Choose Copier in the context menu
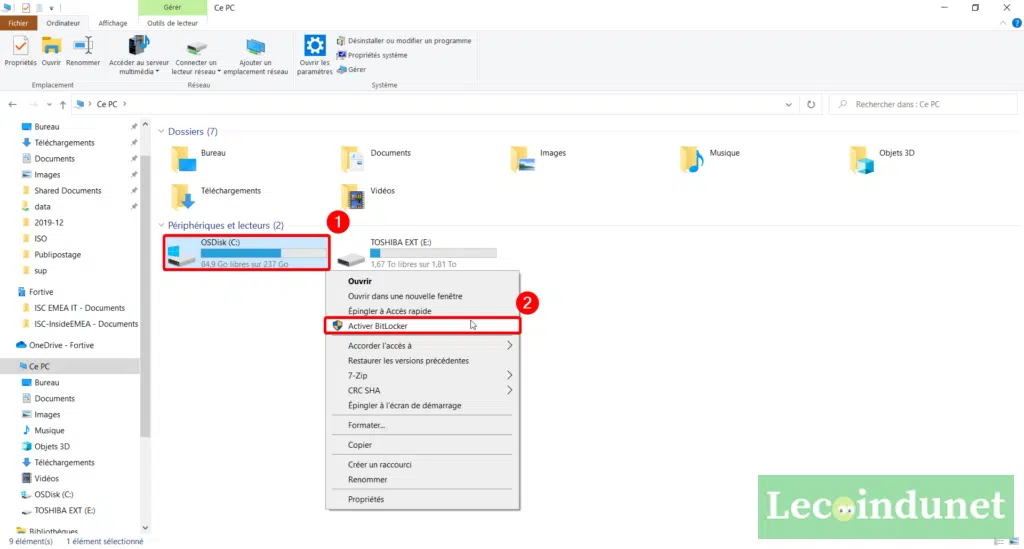This screenshot has width=1024, height=549. 423,445
